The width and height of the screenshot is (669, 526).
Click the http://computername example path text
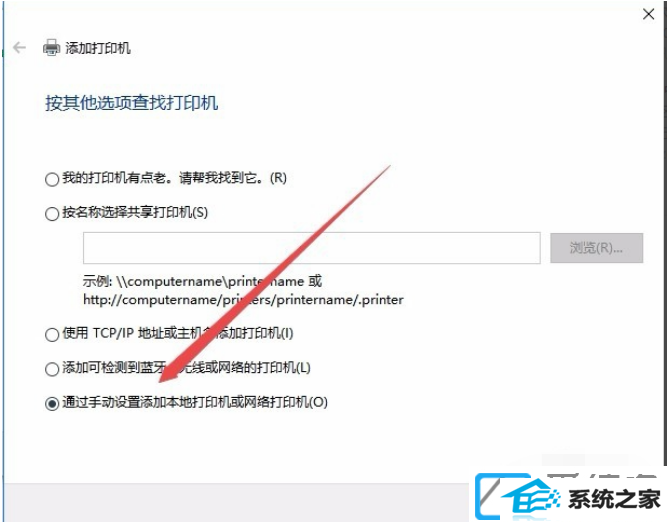[243, 300]
